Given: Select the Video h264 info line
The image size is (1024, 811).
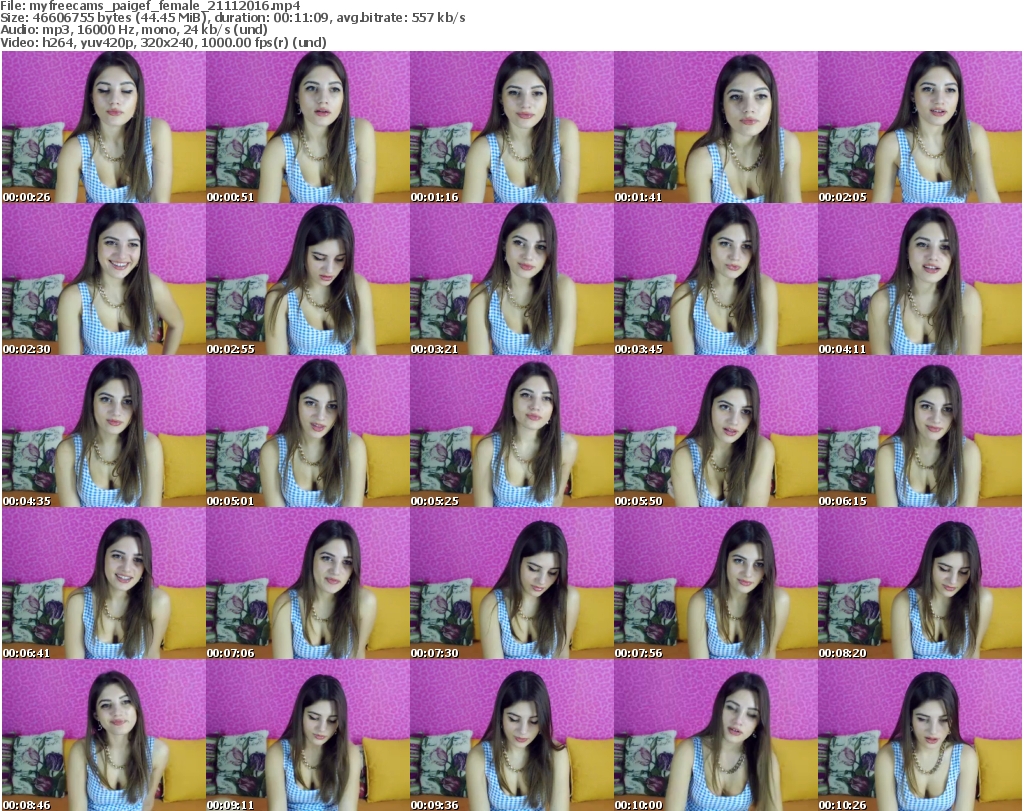Looking at the screenshot, I should pyautogui.click(x=163, y=42).
